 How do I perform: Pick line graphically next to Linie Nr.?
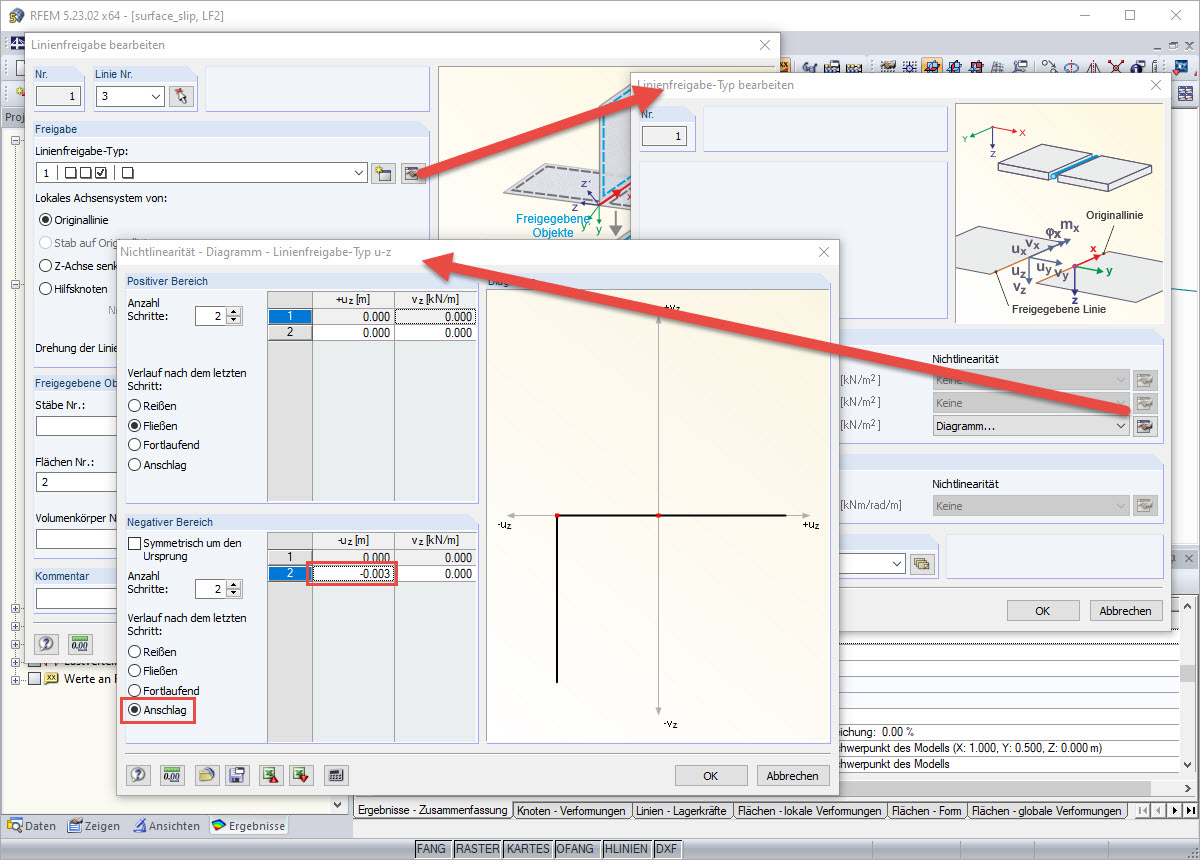pos(179,96)
